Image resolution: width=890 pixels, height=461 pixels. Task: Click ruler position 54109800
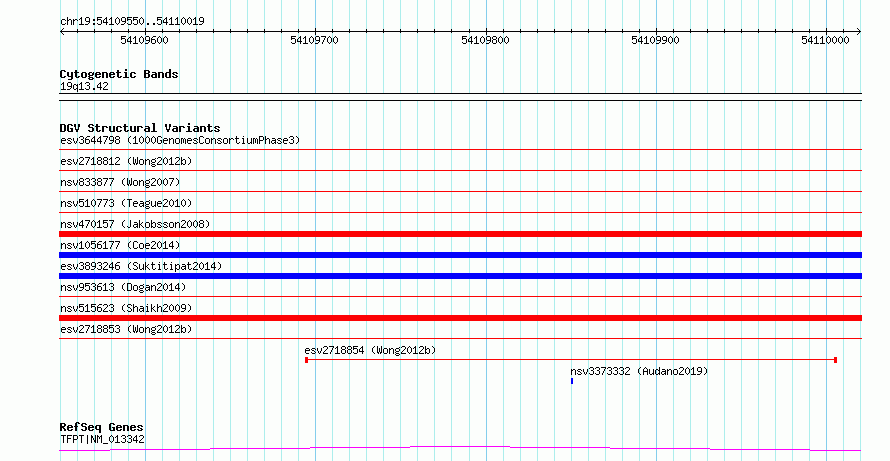(485, 40)
